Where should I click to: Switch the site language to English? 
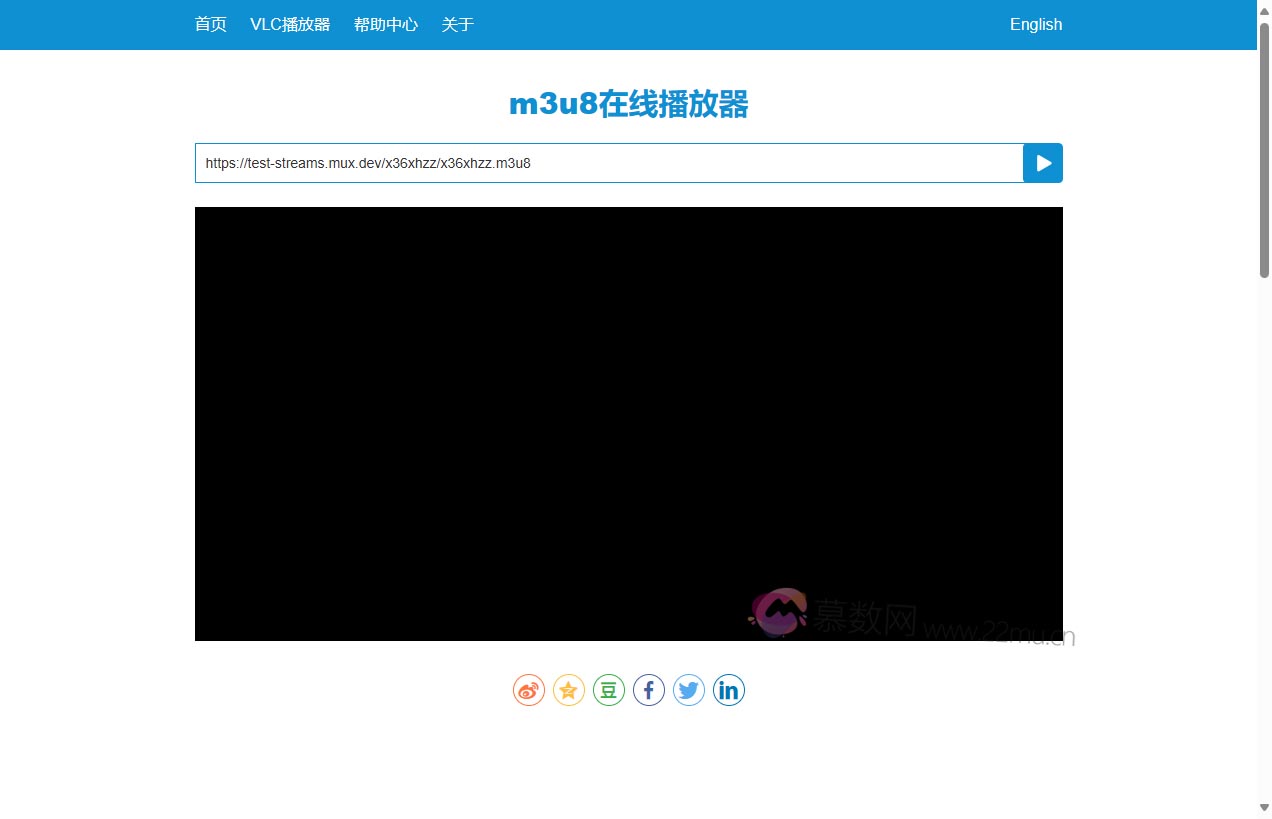[1036, 24]
